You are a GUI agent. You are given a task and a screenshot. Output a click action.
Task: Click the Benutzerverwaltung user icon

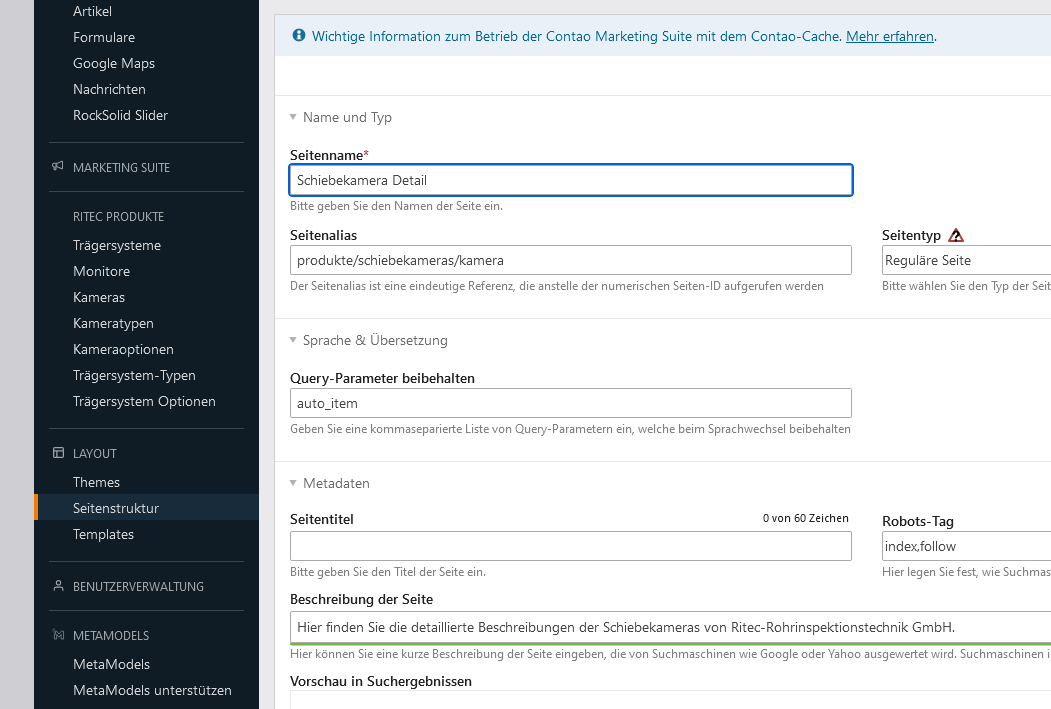tap(58, 586)
